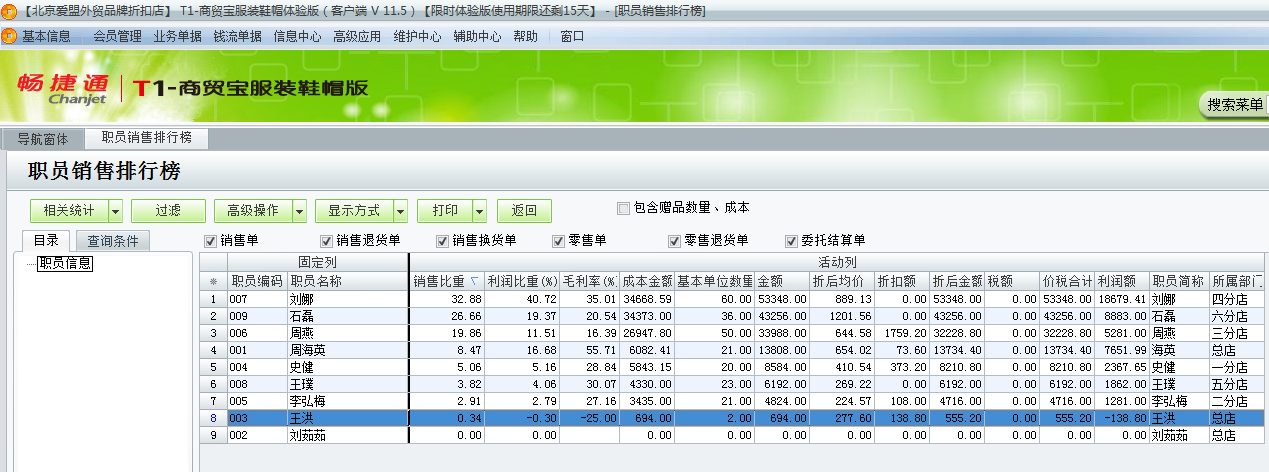Click the 过滤 button

coord(169,211)
